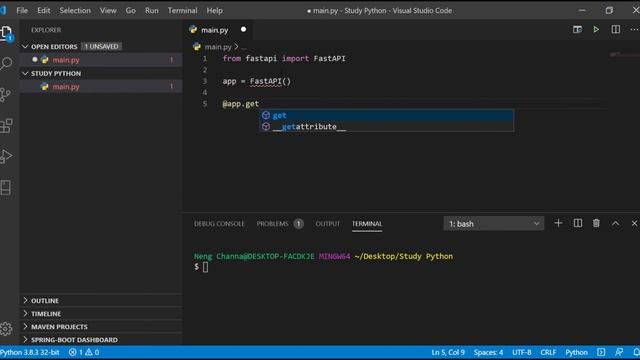Open the Explorer view in activity bar
Screen dimensions: 640x360
[x=7, y=33]
